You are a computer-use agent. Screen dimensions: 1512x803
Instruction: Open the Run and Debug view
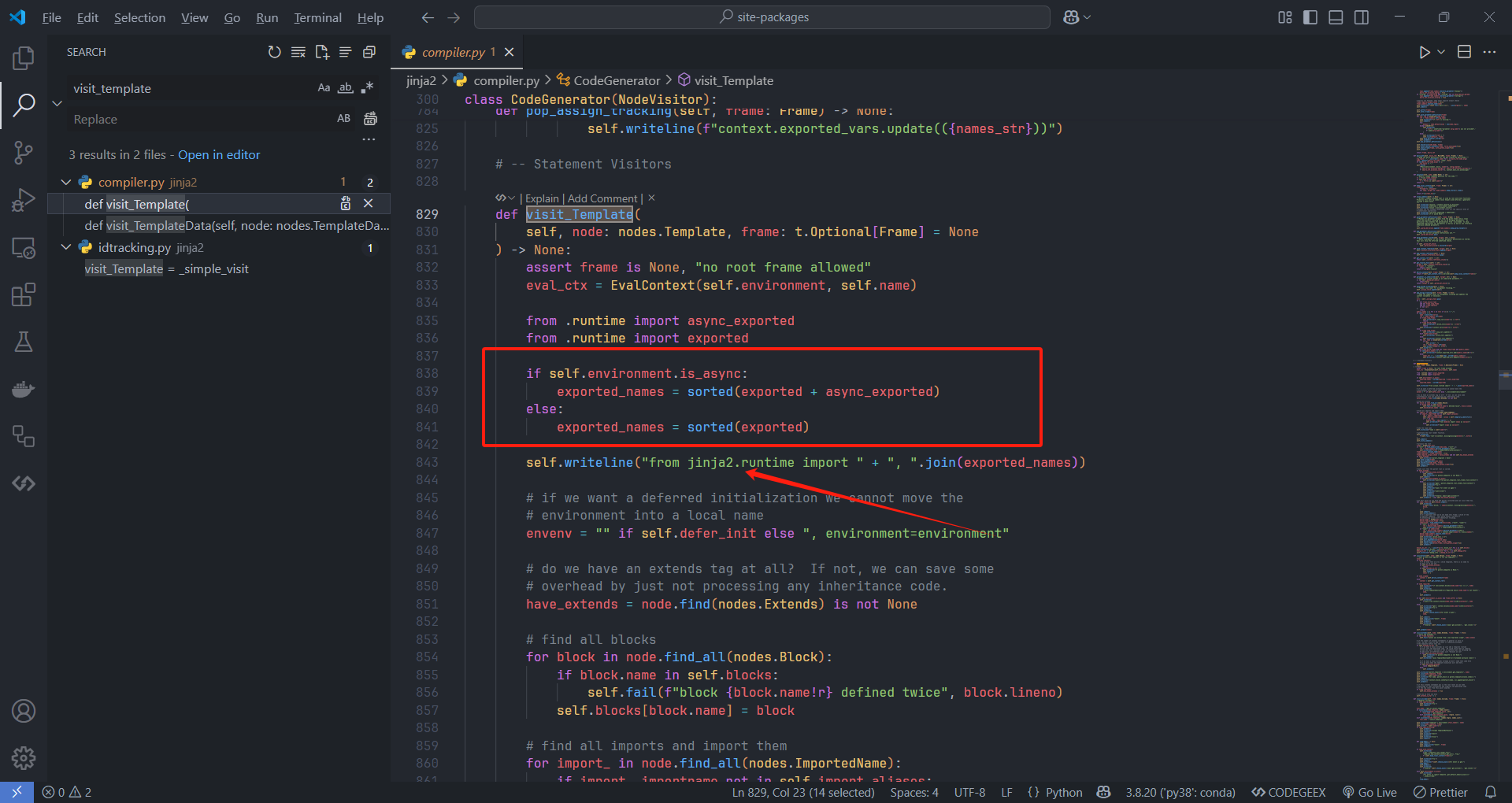click(x=24, y=200)
